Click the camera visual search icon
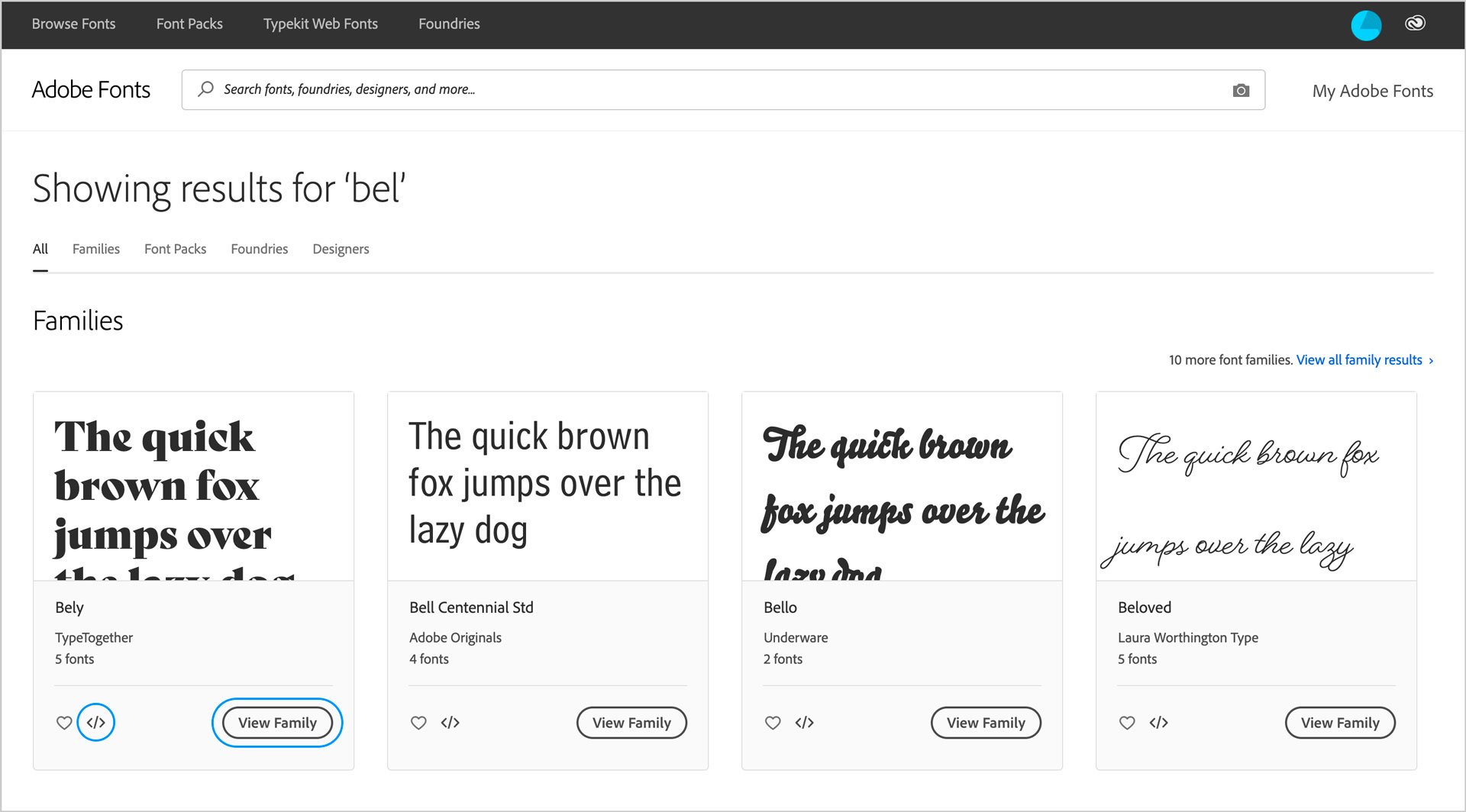This screenshot has height=812, width=1466. pos(1241,90)
